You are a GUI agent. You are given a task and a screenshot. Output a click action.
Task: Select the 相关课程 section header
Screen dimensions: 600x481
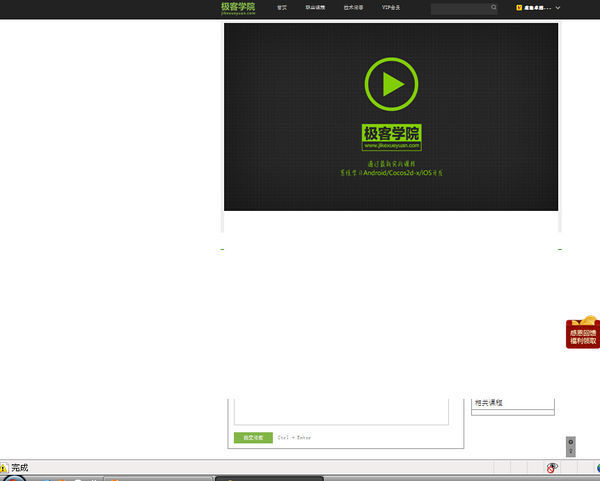489,403
